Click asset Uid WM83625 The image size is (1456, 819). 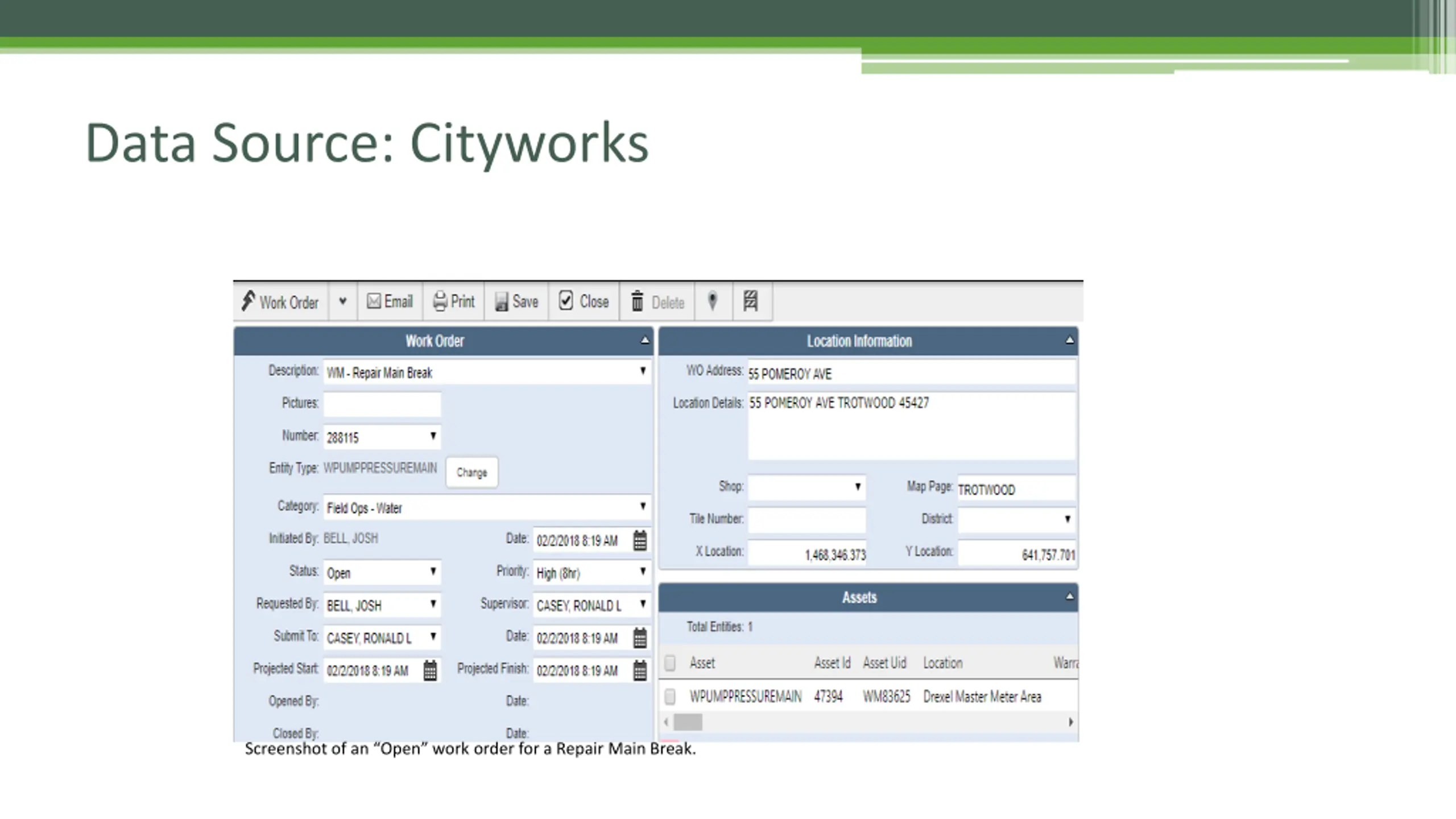(x=886, y=697)
